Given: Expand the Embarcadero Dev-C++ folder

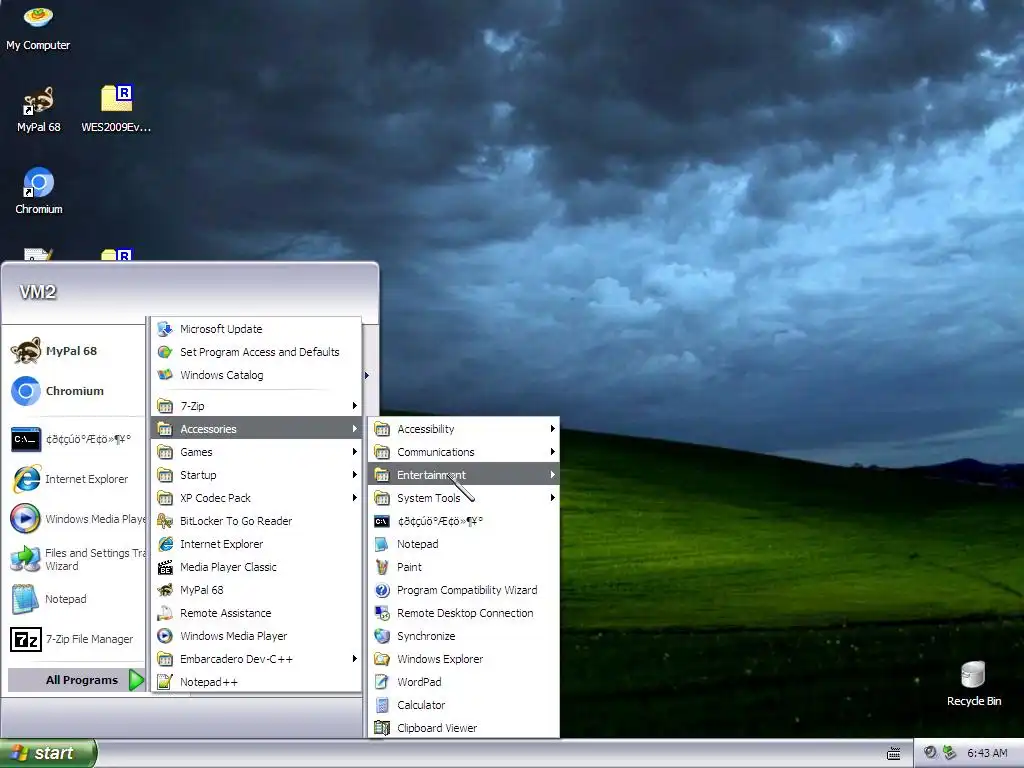Looking at the screenshot, I should pos(257,658).
